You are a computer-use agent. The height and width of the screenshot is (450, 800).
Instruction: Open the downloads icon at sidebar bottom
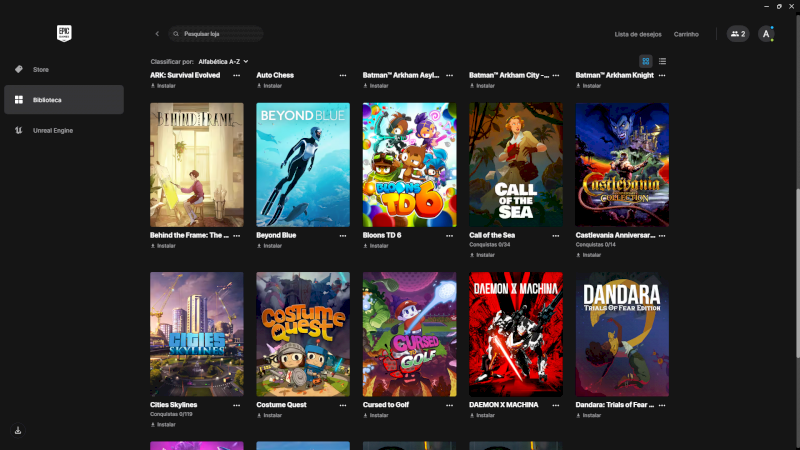point(18,430)
